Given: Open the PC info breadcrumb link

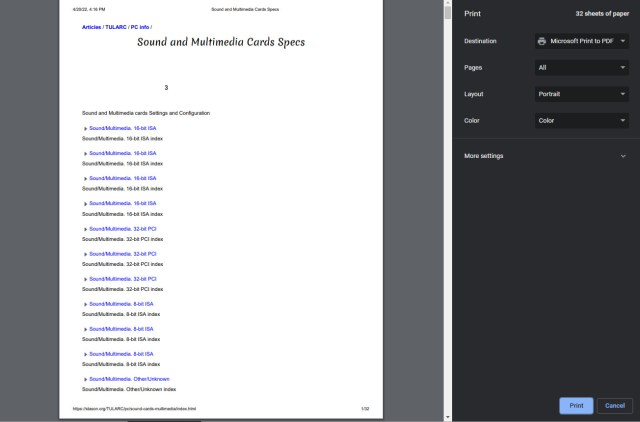Looking at the screenshot, I should [x=140, y=27].
